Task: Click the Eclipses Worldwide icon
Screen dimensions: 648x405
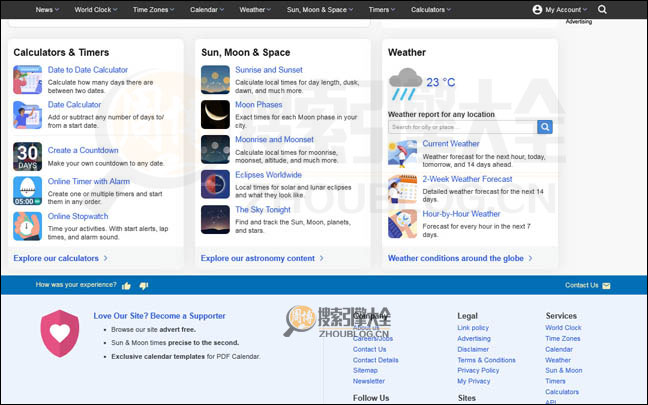Action: [x=215, y=184]
